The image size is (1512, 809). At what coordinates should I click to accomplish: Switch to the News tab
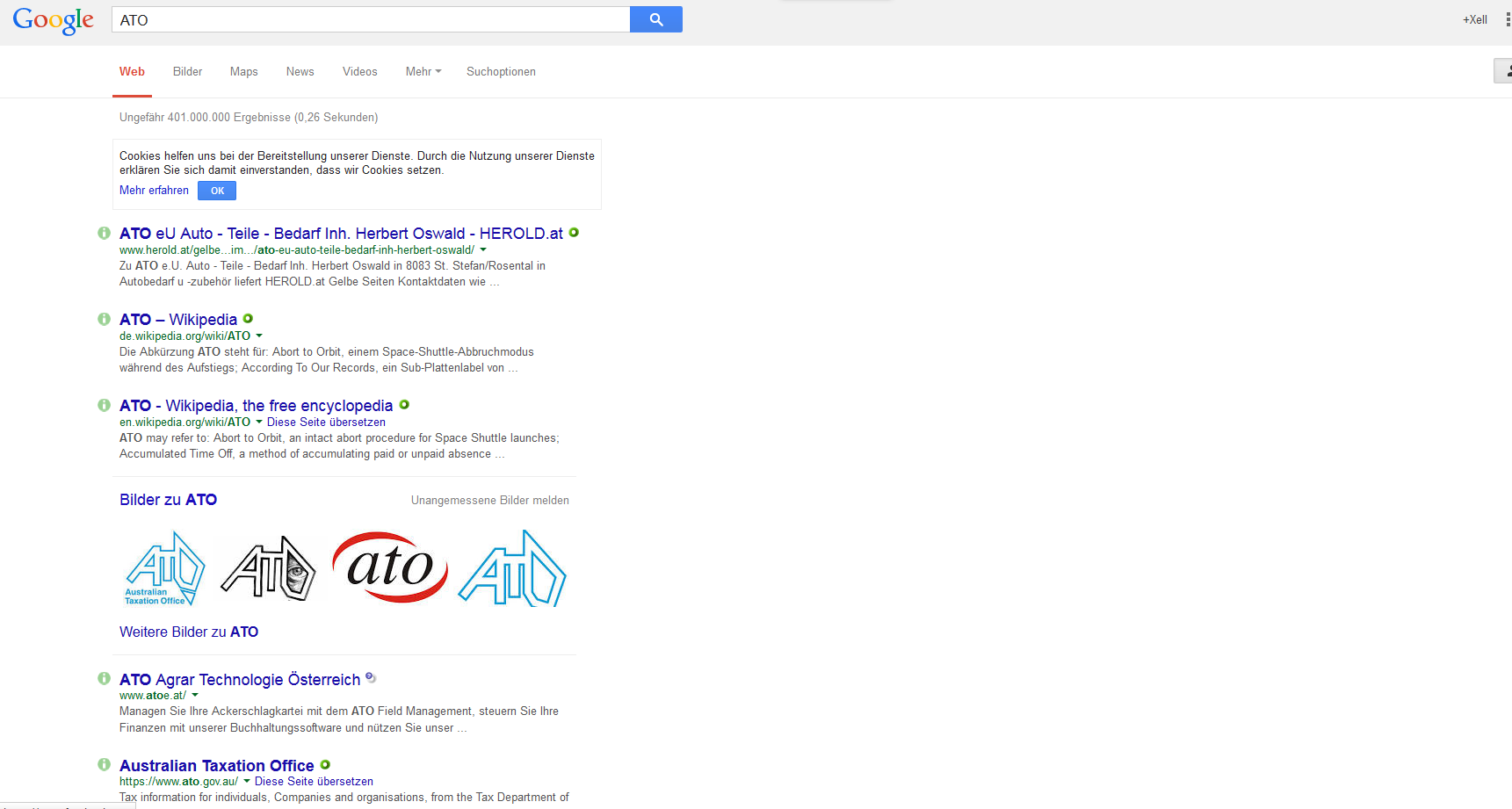[300, 72]
